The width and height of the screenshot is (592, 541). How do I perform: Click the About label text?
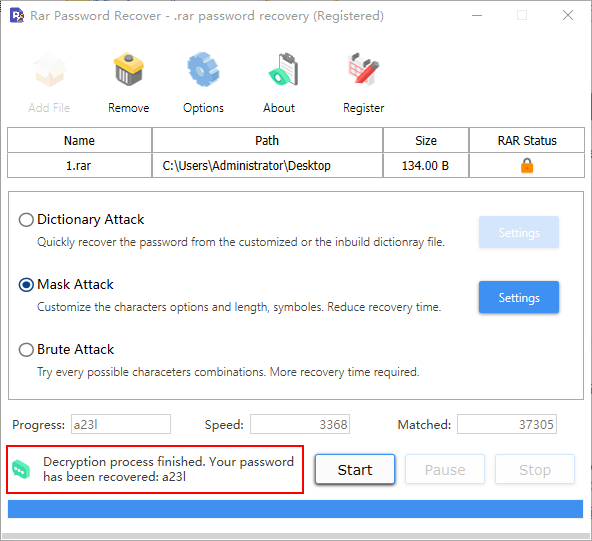[x=279, y=108]
